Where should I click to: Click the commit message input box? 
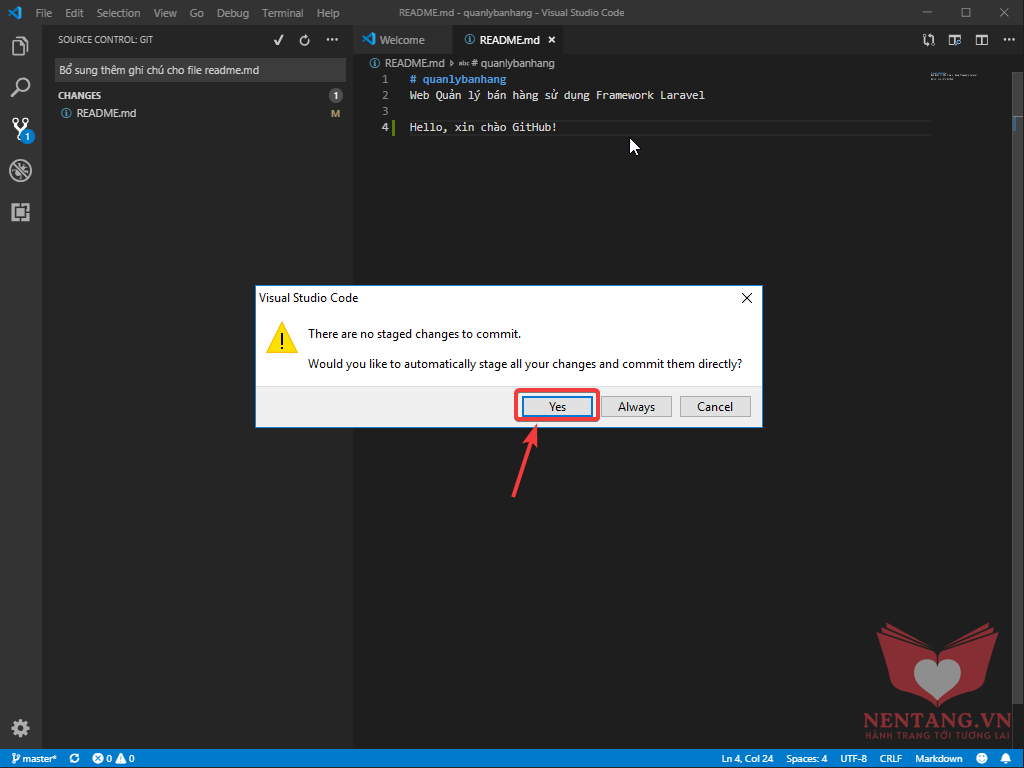[x=200, y=71]
